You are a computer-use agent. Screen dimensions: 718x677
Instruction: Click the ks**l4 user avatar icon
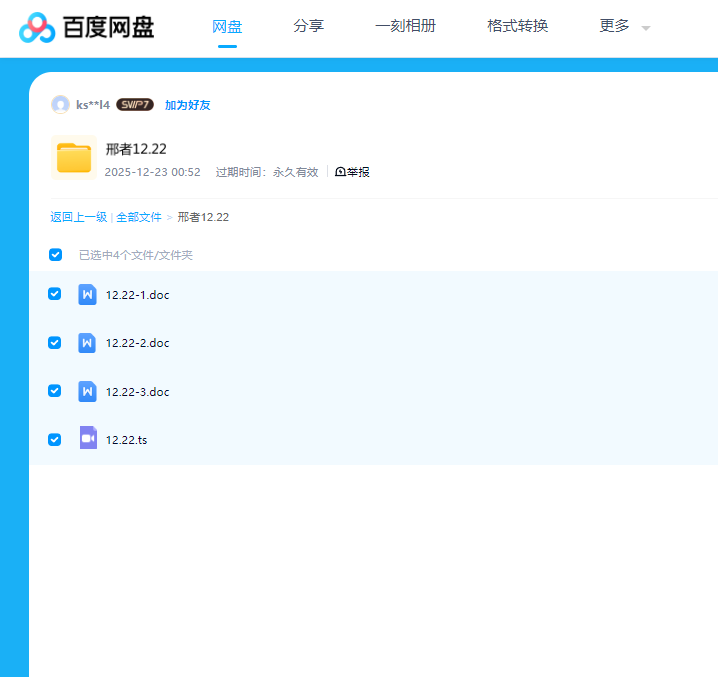point(60,105)
